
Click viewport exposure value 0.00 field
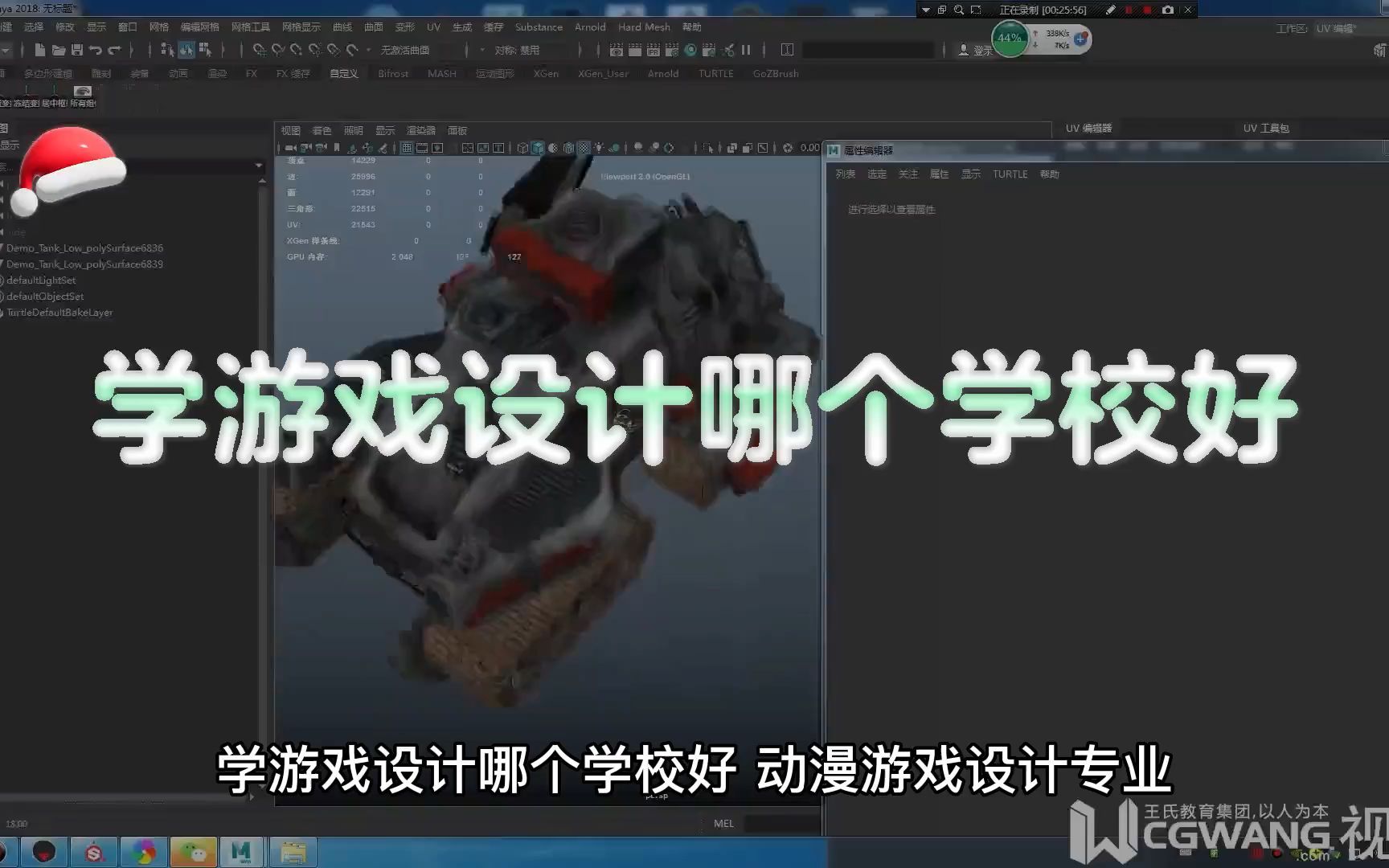click(809, 148)
